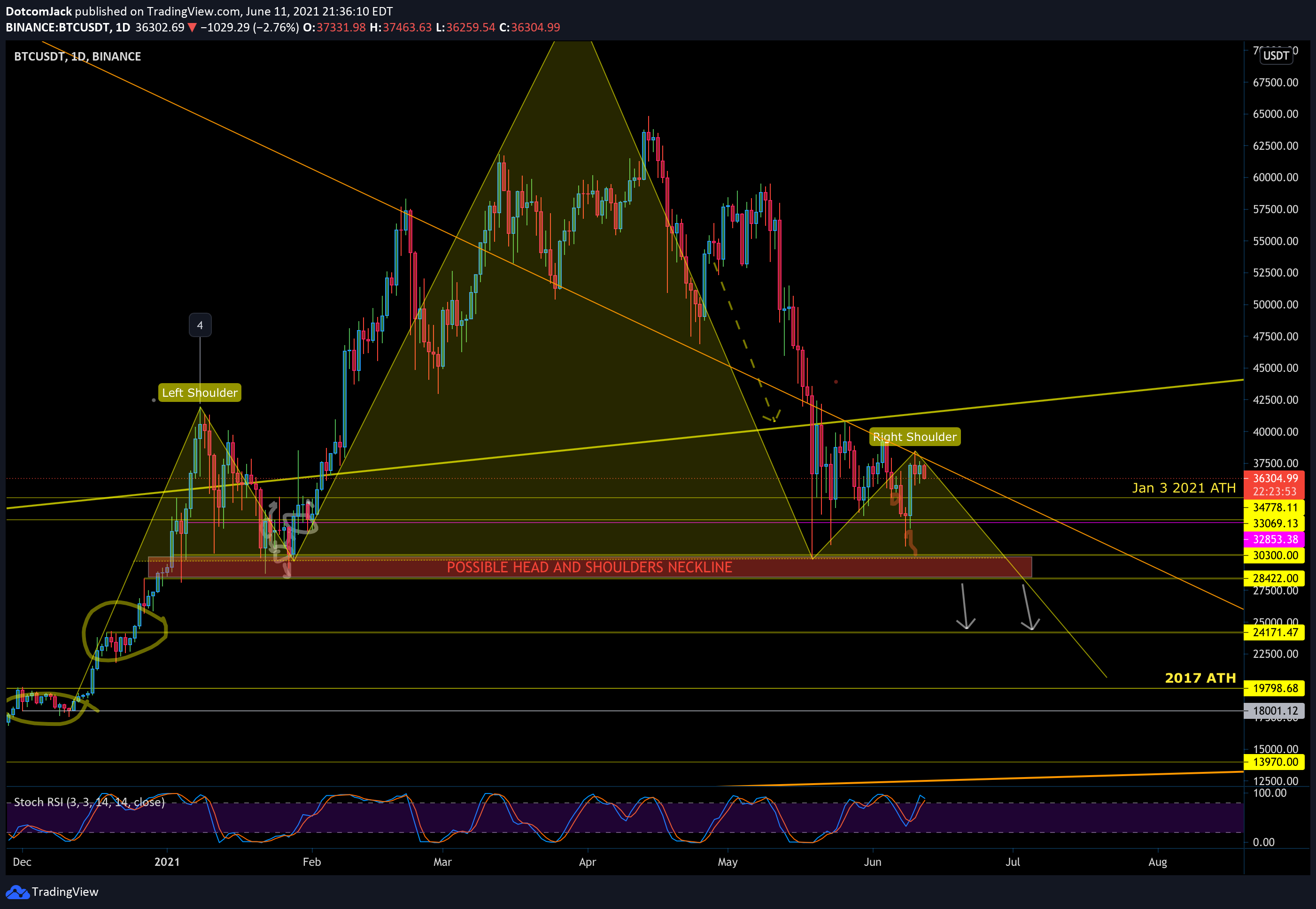Click the magenta 32853.38 price label
This screenshot has width=1316, height=909.
click(1275, 539)
